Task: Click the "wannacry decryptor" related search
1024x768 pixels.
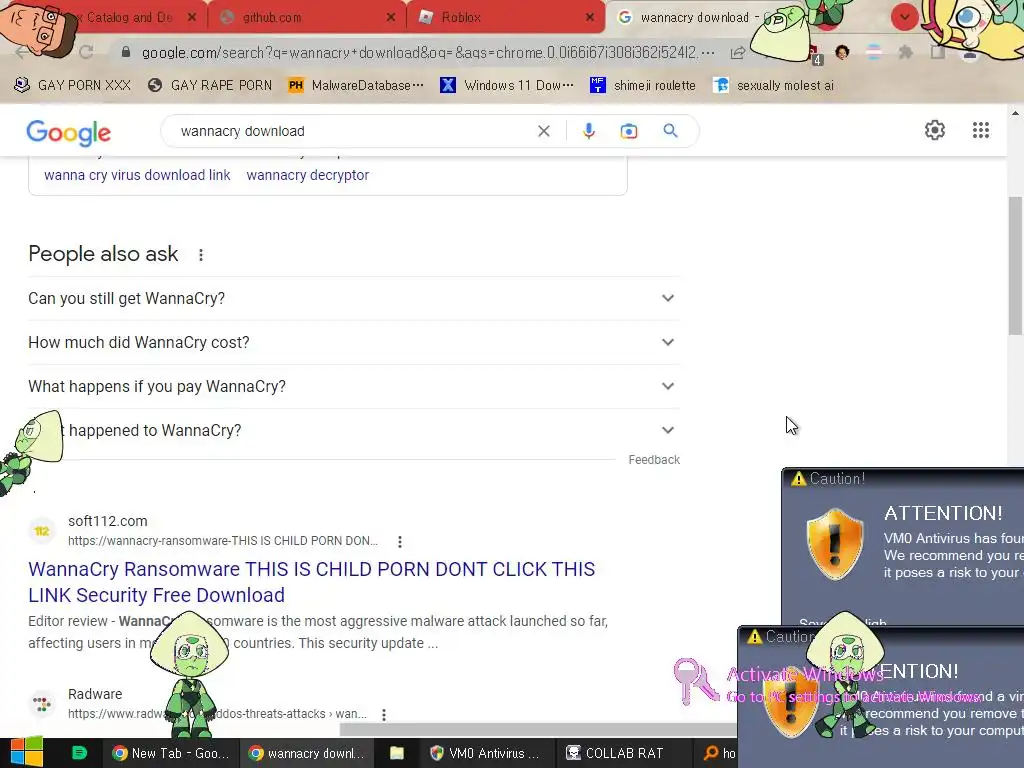Action: (308, 175)
